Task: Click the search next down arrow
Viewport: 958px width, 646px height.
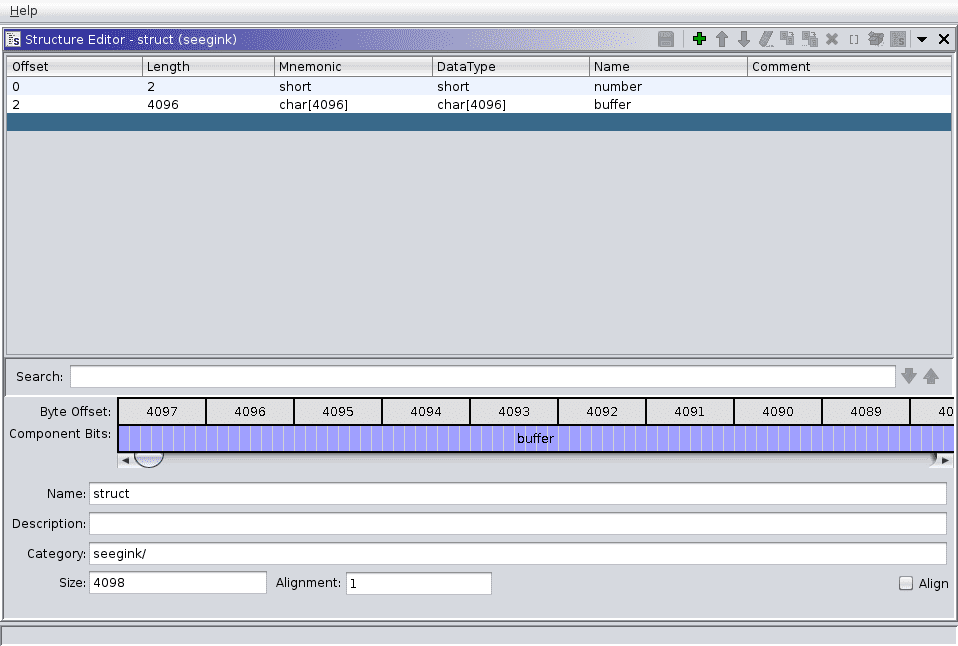Action: pos(908,376)
